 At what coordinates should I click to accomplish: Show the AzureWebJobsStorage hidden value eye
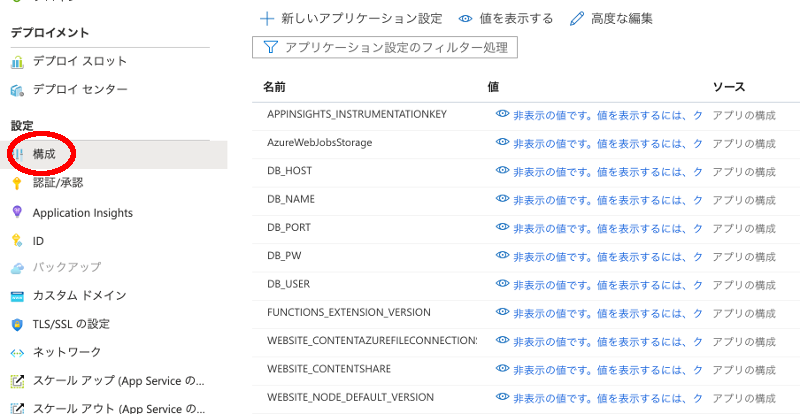pos(503,142)
